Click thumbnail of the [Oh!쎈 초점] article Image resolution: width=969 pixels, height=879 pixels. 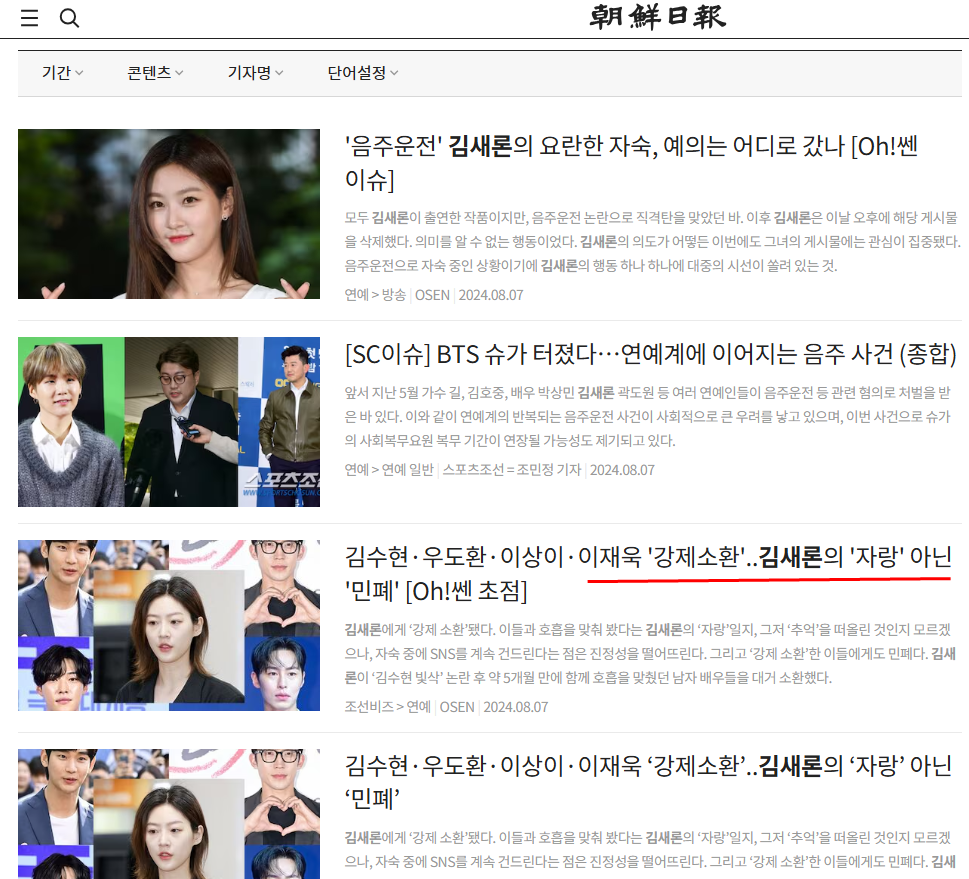coord(169,626)
